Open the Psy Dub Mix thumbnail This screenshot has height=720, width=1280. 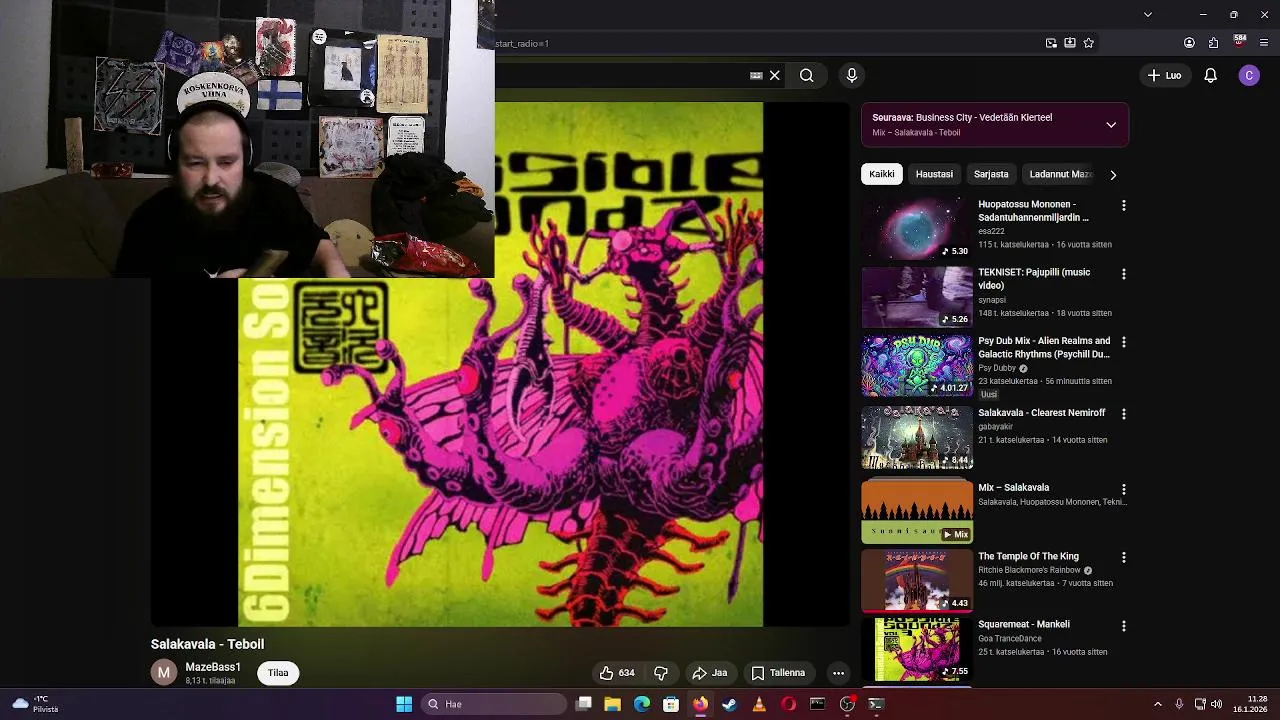pyautogui.click(x=917, y=366)
